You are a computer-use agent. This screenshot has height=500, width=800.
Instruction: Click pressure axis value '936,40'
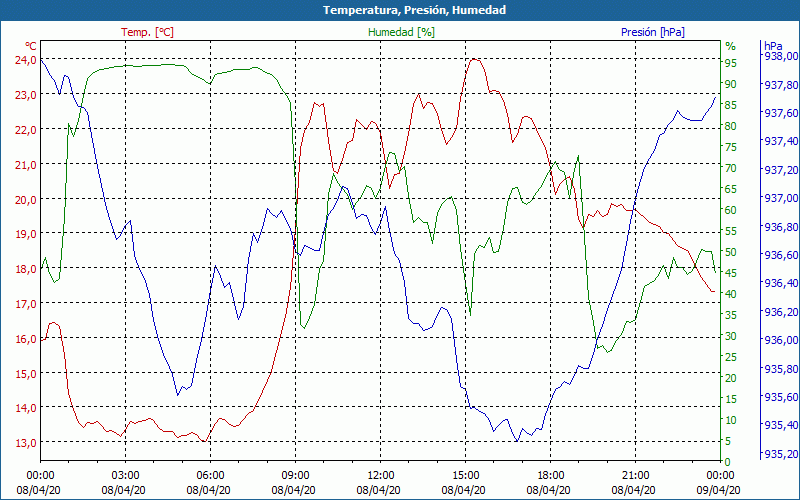(782, 283)
